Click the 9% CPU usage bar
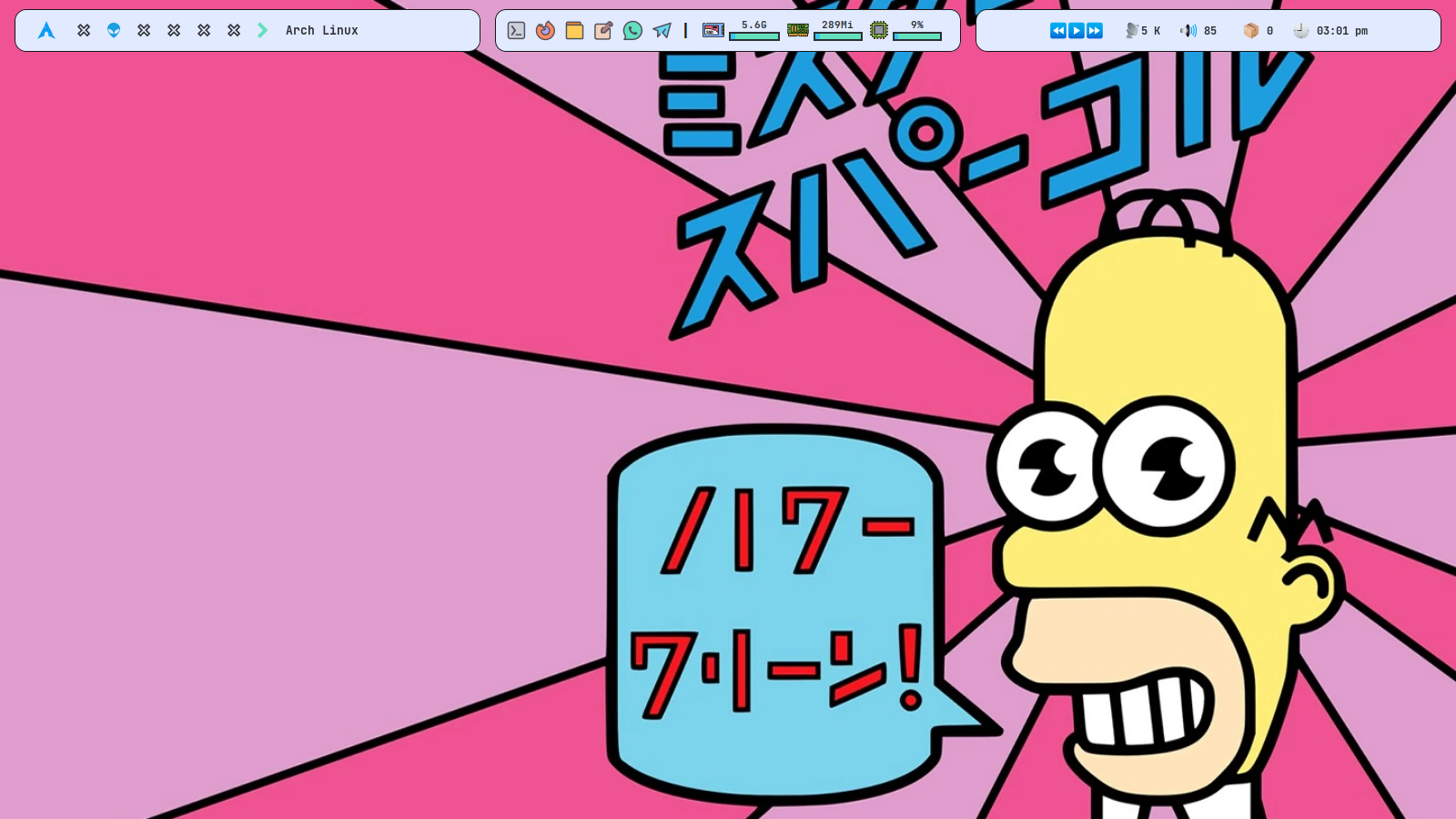Viewport: 1456px width, 819px height. tap(917, 36)
